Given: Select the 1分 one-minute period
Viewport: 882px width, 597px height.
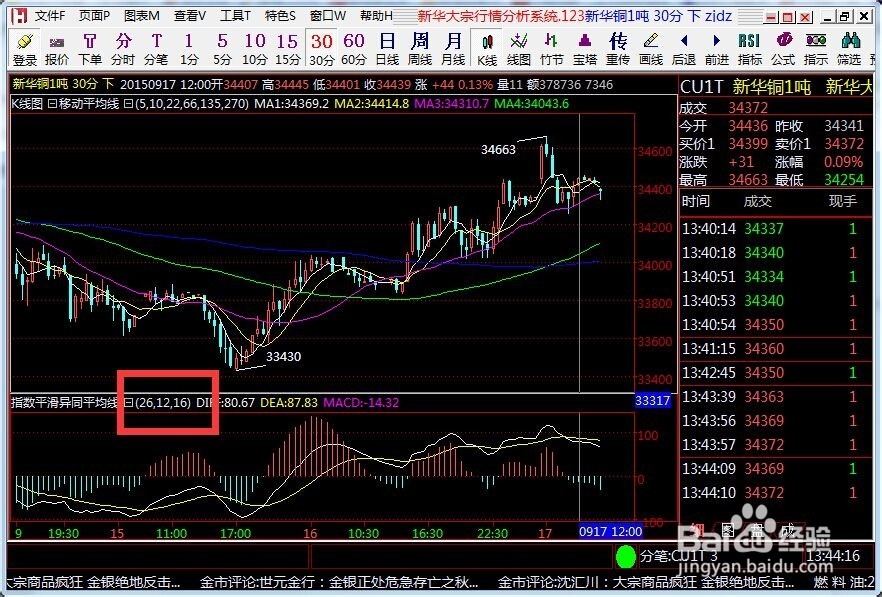Looking at the screenshot, I should (x=189, y=49).
